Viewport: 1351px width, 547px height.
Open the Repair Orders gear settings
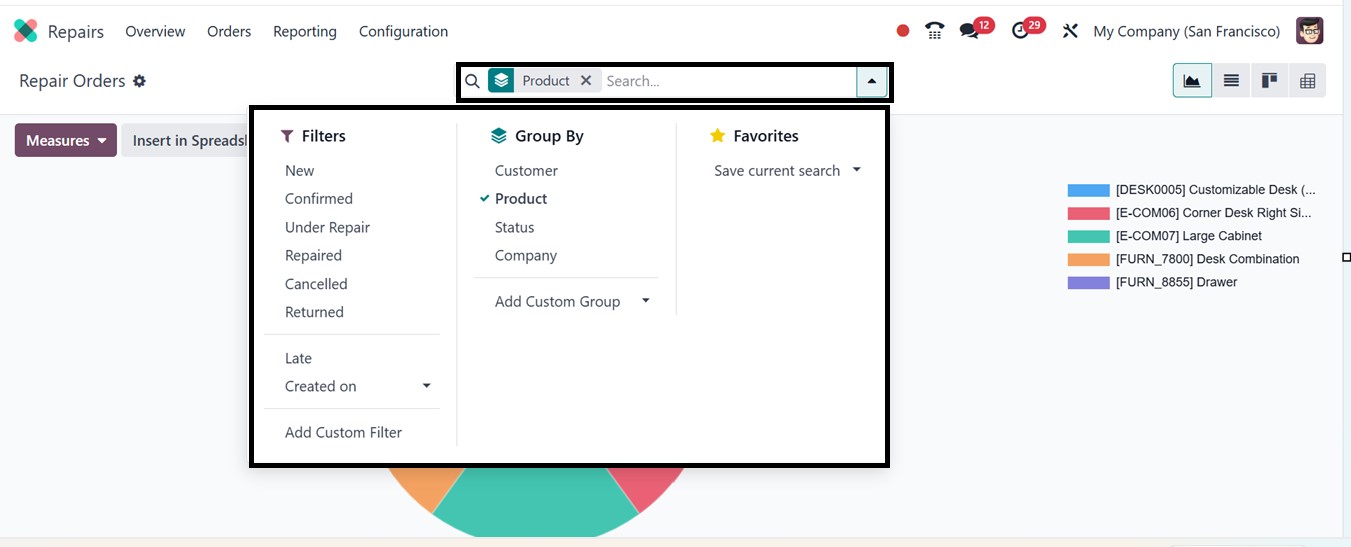point(139,81)
